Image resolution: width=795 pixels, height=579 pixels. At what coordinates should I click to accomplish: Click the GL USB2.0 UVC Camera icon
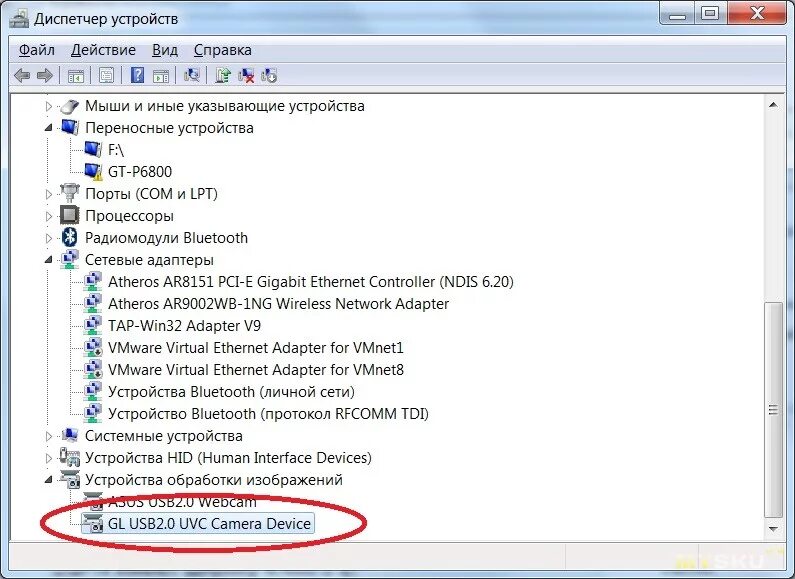click(93, 523)
